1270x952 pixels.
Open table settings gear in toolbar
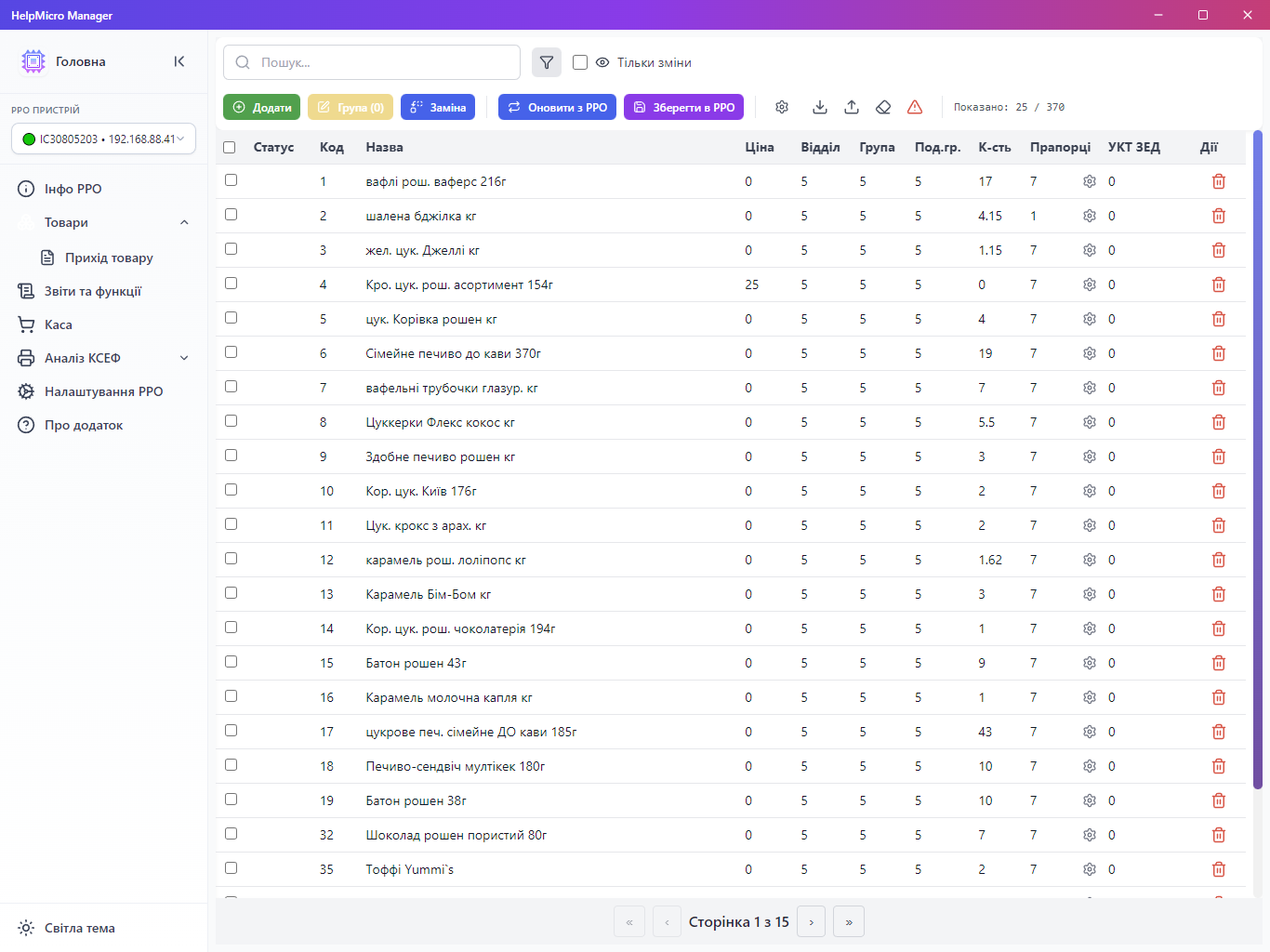tap(782, 107)
